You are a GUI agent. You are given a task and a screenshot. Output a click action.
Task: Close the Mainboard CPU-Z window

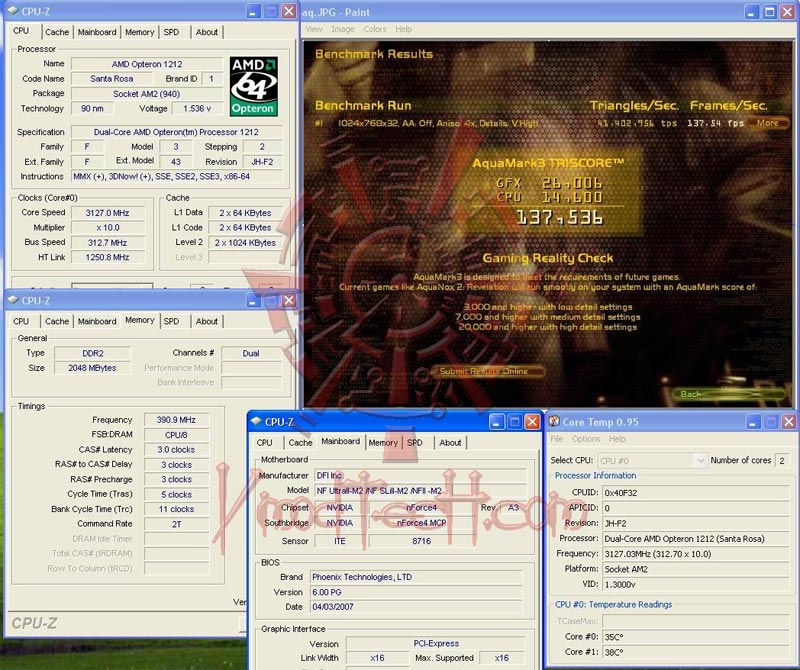coord(532,421)
